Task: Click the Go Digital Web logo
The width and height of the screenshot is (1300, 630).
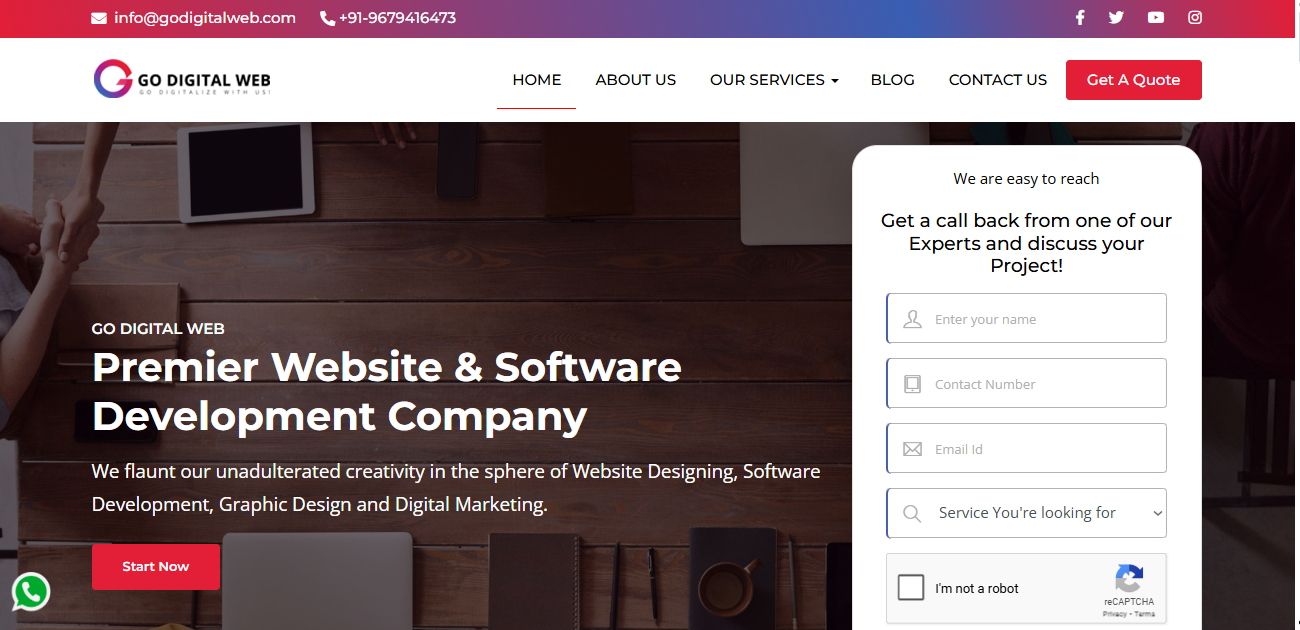Action: pos(182,79)
